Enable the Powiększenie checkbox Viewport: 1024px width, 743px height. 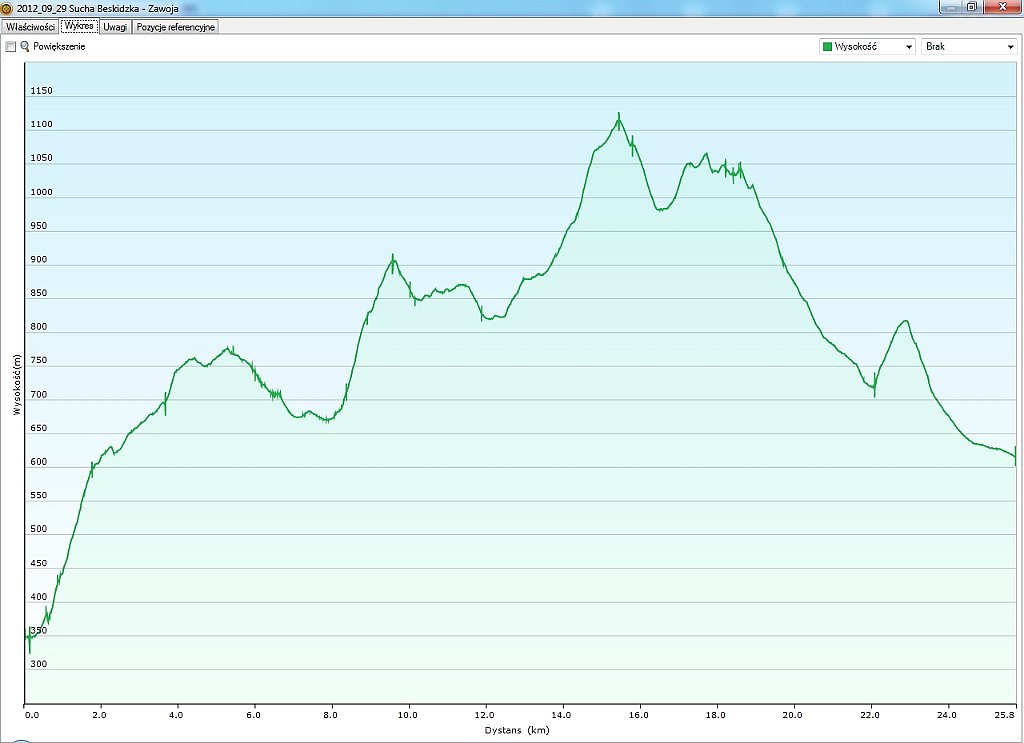point(11,47)
